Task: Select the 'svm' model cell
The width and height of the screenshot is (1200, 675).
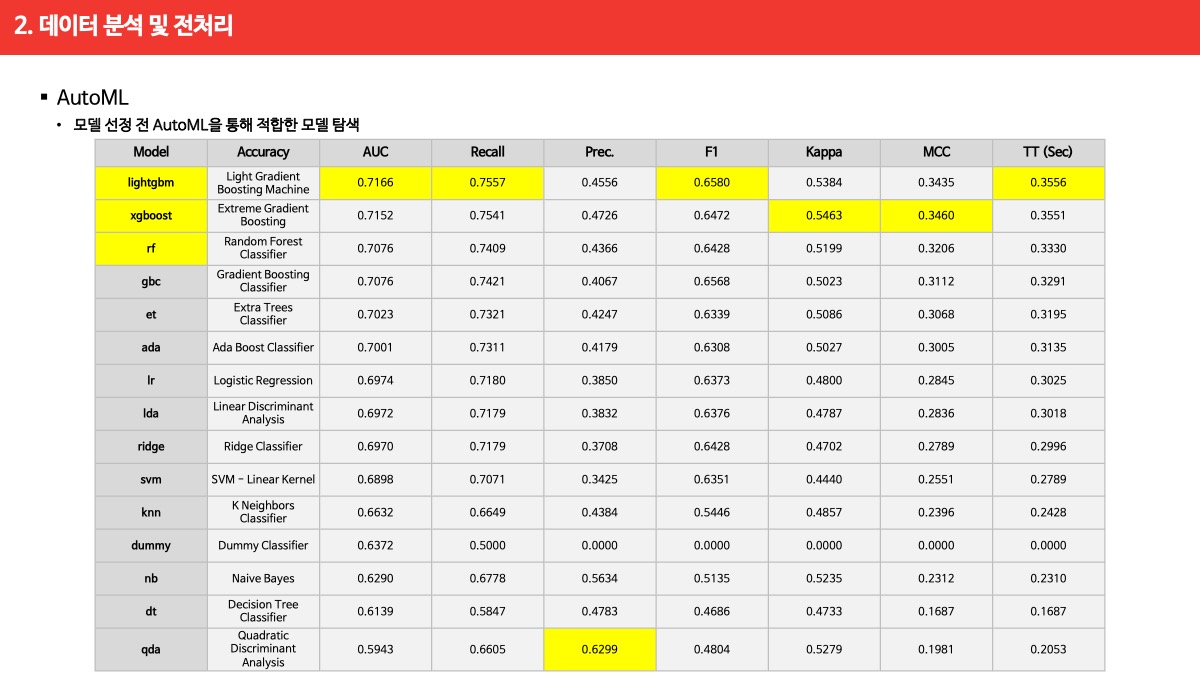Action: click(151, 479)
